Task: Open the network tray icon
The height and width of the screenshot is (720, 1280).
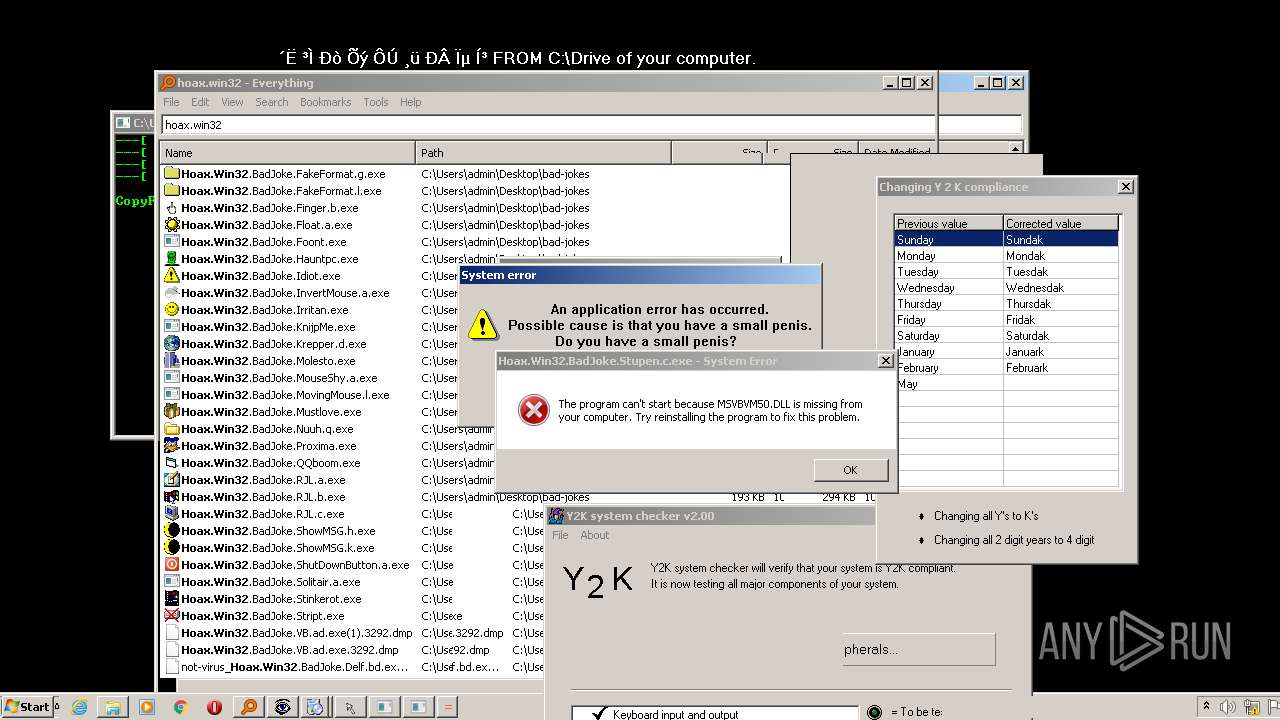Action: [1250, 707]
